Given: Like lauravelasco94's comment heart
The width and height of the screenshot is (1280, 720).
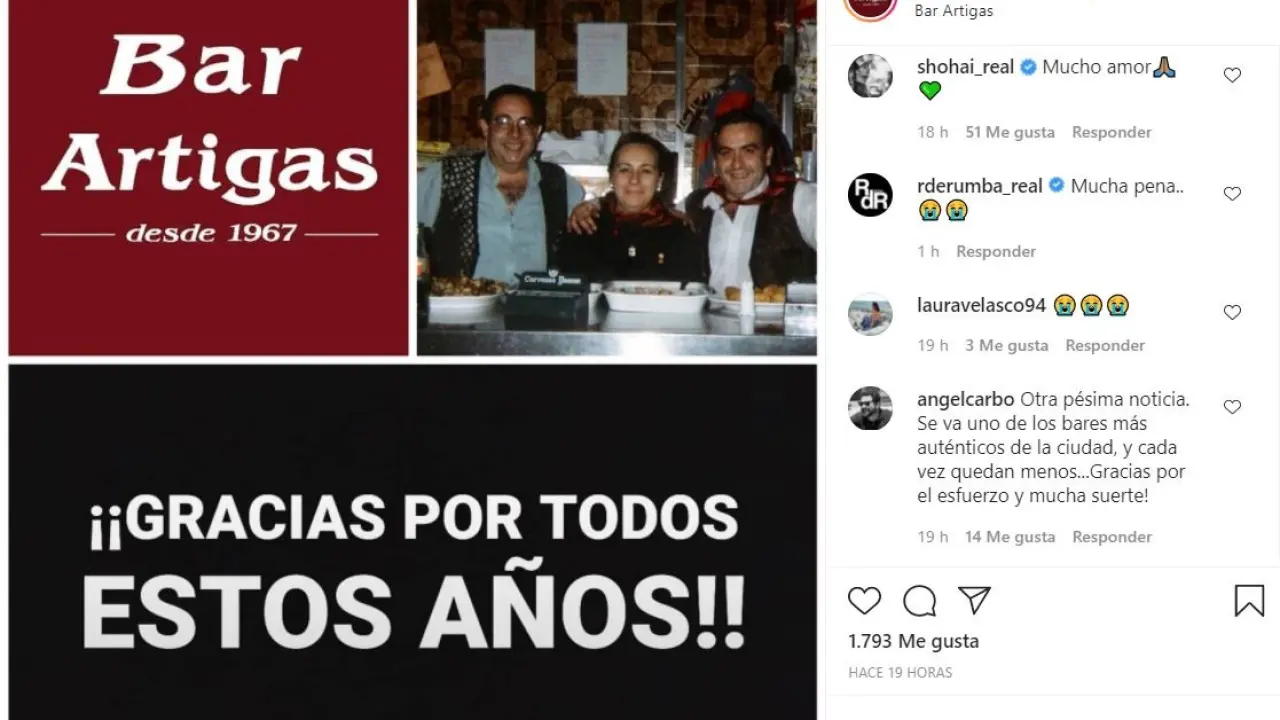Looking at the screenshot, I should pos(1232,313).
